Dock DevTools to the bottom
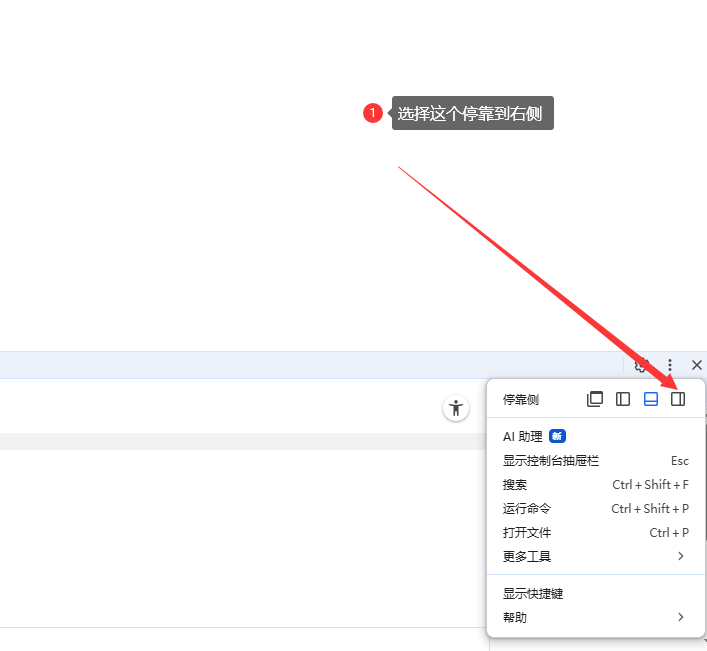Viewport: 707px width, 651px height. pyautogui.click(x=651, y=399)
